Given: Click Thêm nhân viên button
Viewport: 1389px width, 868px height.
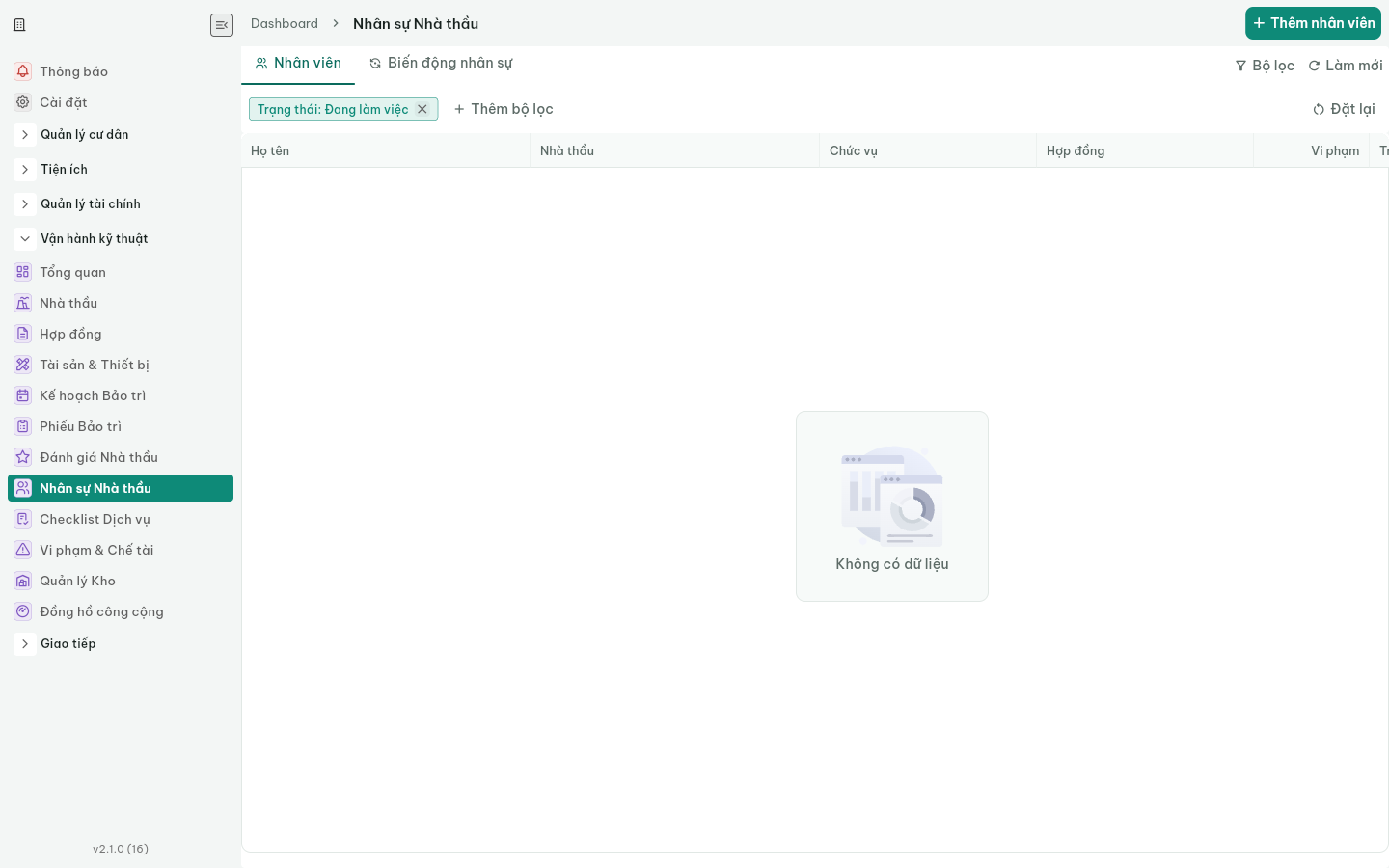Looking at the screenshot, I should pos(1313,23).
